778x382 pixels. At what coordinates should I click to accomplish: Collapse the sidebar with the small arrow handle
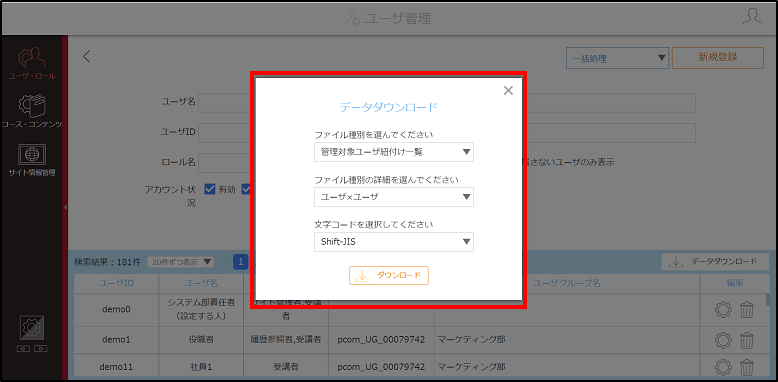65,207
